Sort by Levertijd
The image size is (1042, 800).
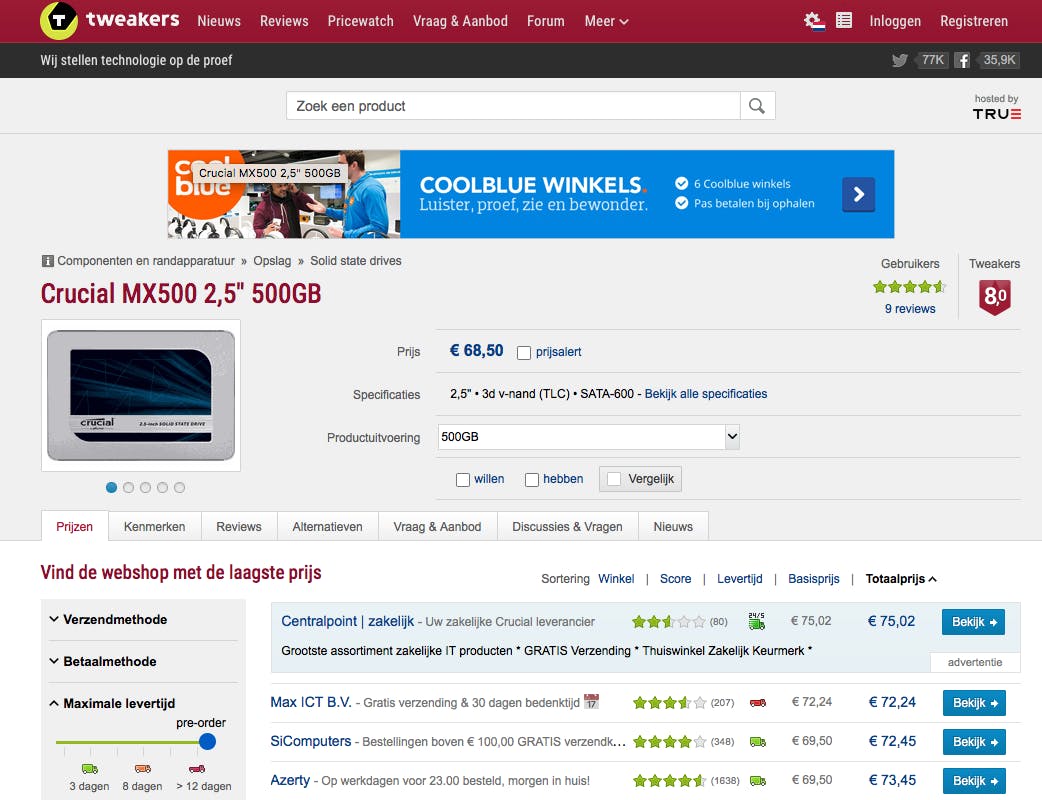click(x=740, y=579)
